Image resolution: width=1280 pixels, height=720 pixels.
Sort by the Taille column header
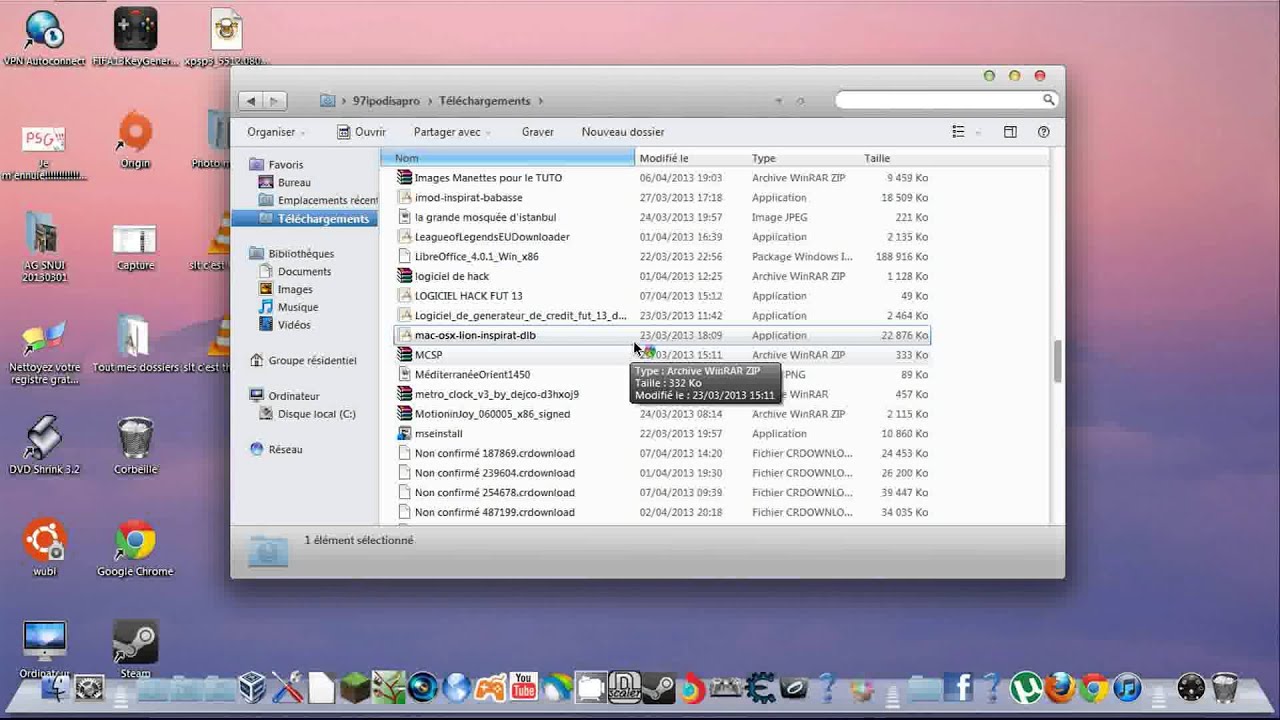895,158
